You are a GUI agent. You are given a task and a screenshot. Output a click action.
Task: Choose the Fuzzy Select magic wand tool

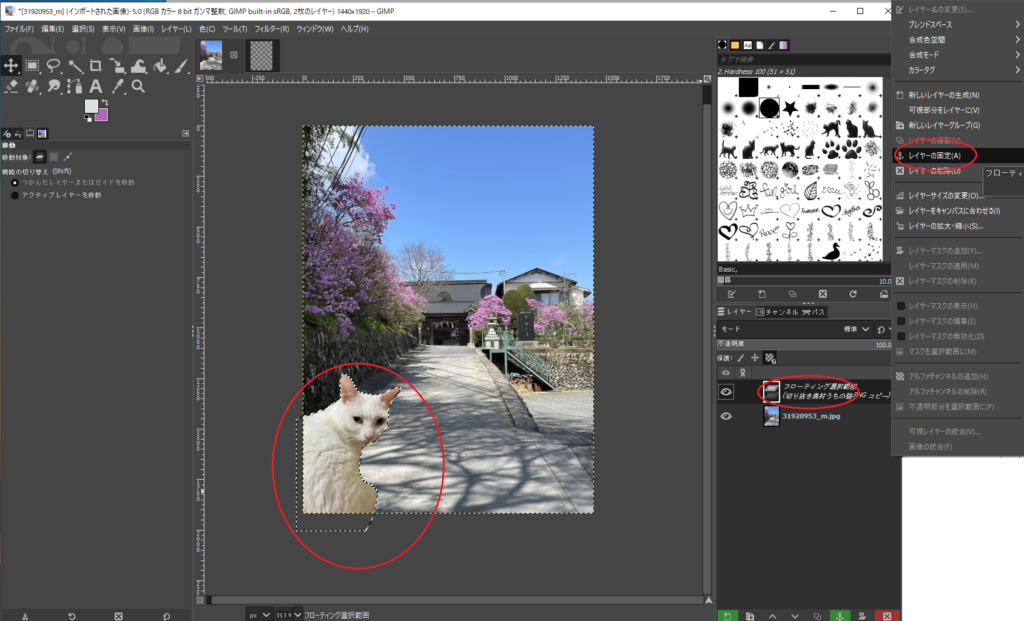coord(75,65)
